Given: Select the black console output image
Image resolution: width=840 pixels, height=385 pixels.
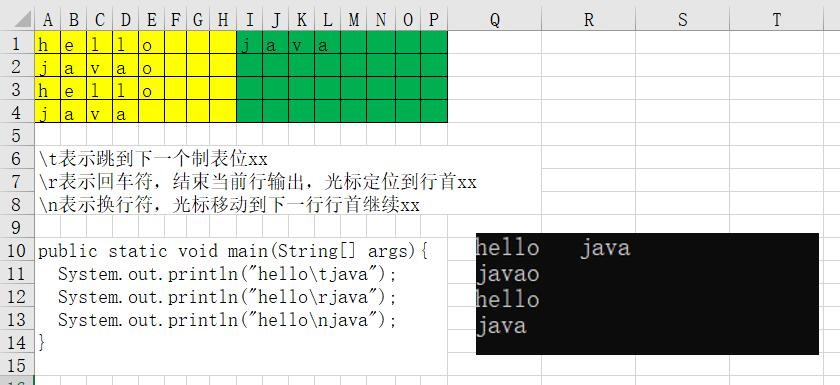Looking at the screenshot, I should (x=647, y=293).
